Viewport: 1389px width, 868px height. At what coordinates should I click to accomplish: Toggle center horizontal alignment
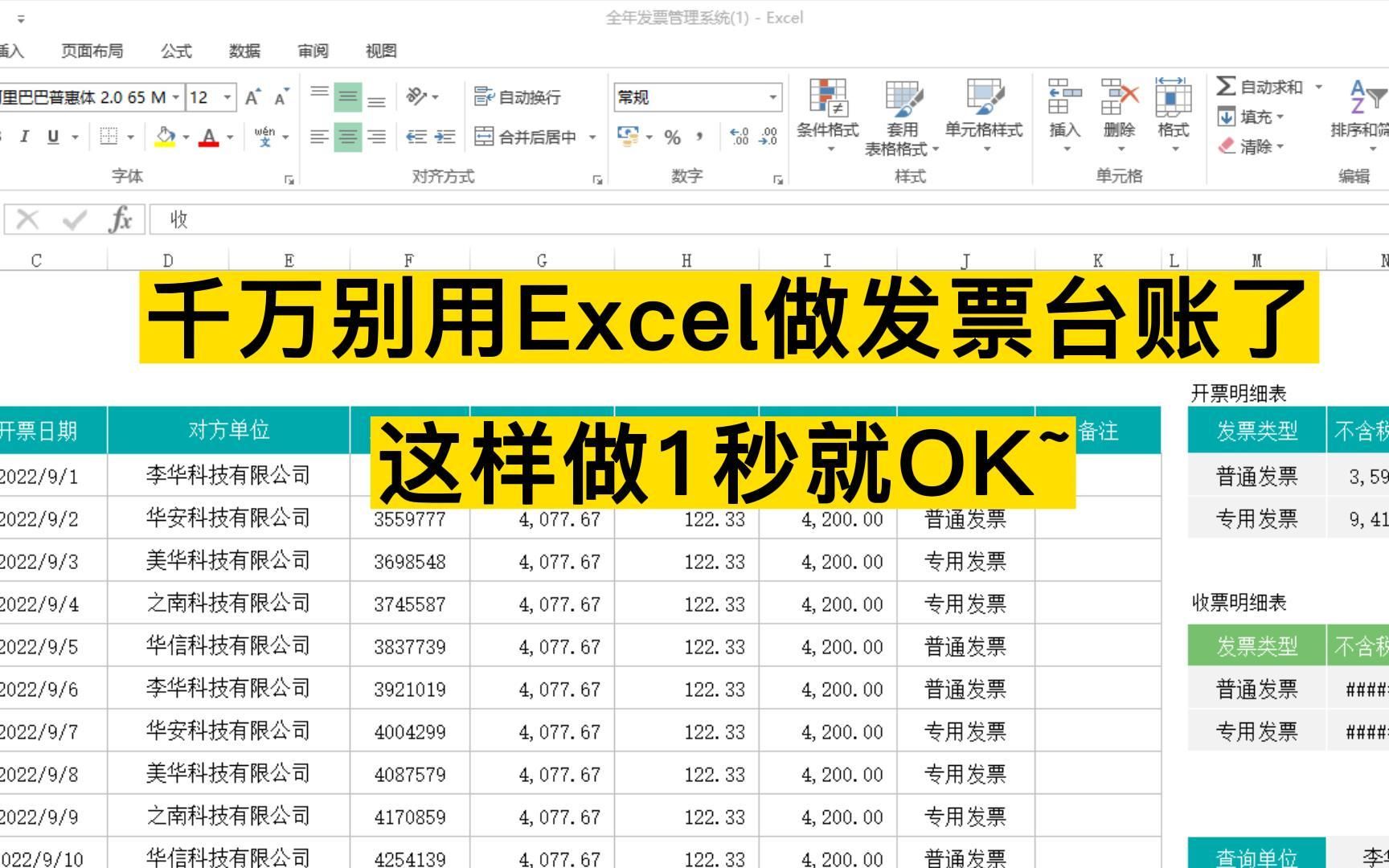tap(347, 137)
